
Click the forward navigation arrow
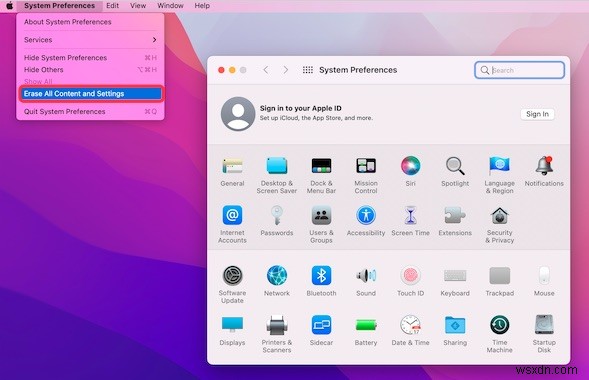pos(286,70)
